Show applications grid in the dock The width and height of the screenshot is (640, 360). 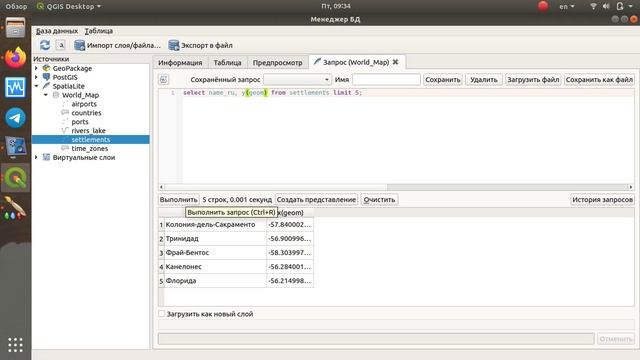16,345
